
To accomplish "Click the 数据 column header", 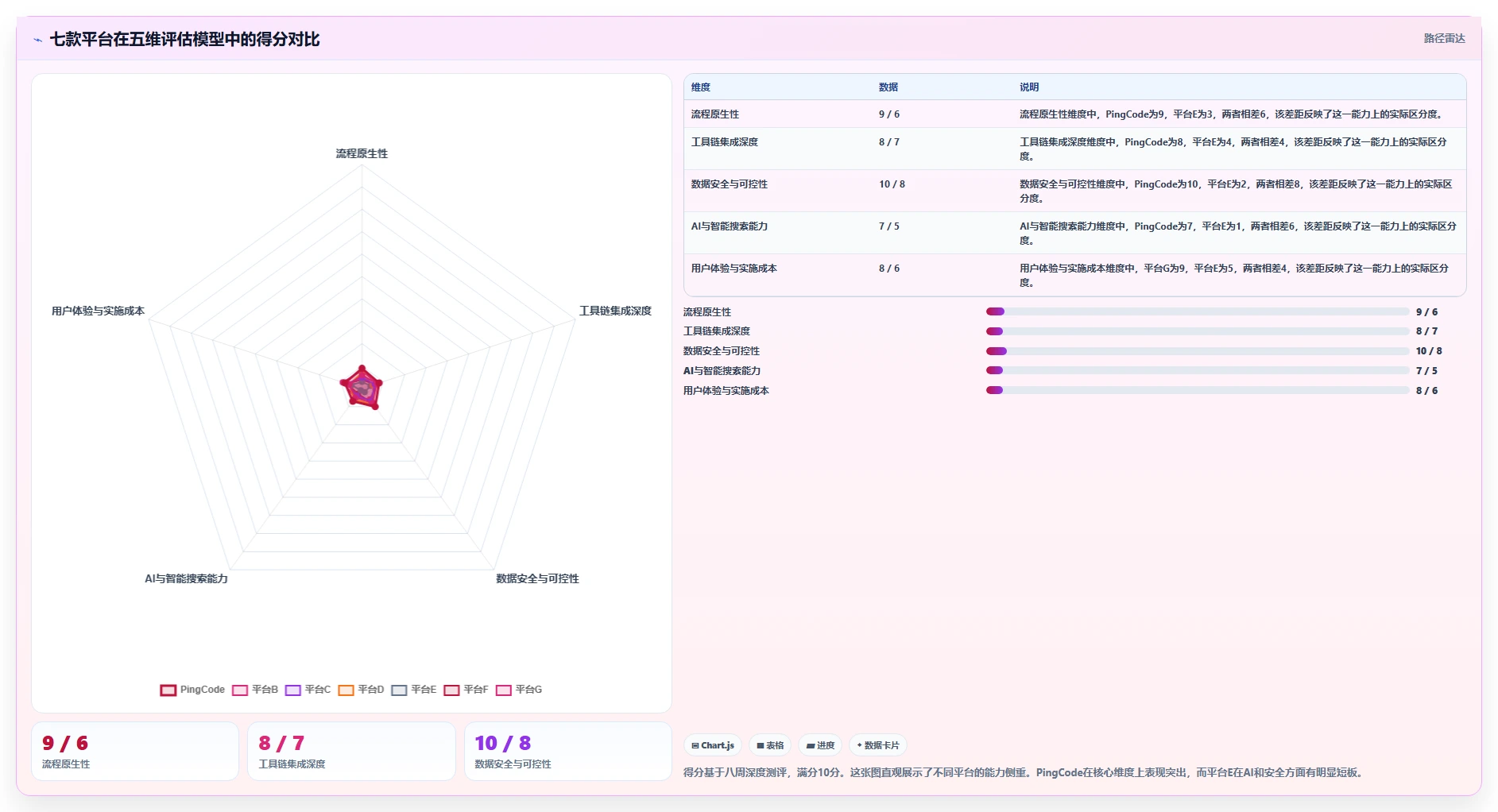I will (888, 87).
